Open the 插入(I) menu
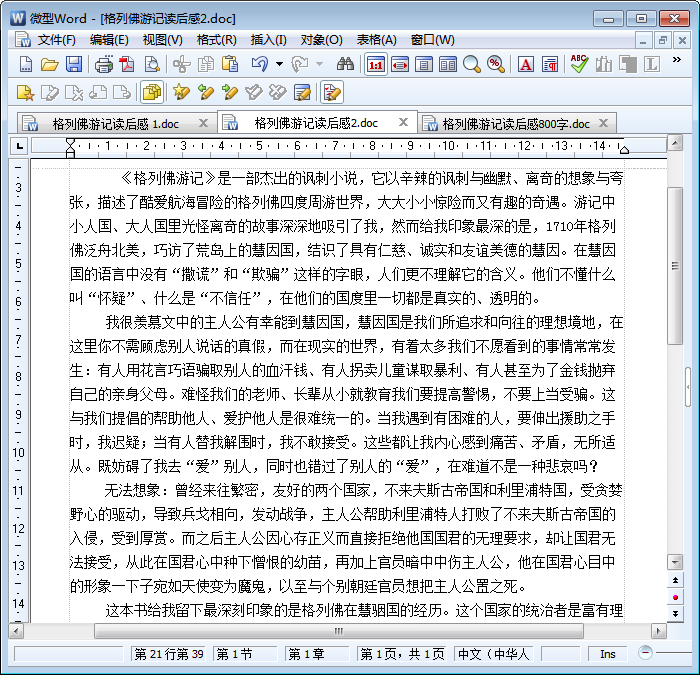 [268, 40]
